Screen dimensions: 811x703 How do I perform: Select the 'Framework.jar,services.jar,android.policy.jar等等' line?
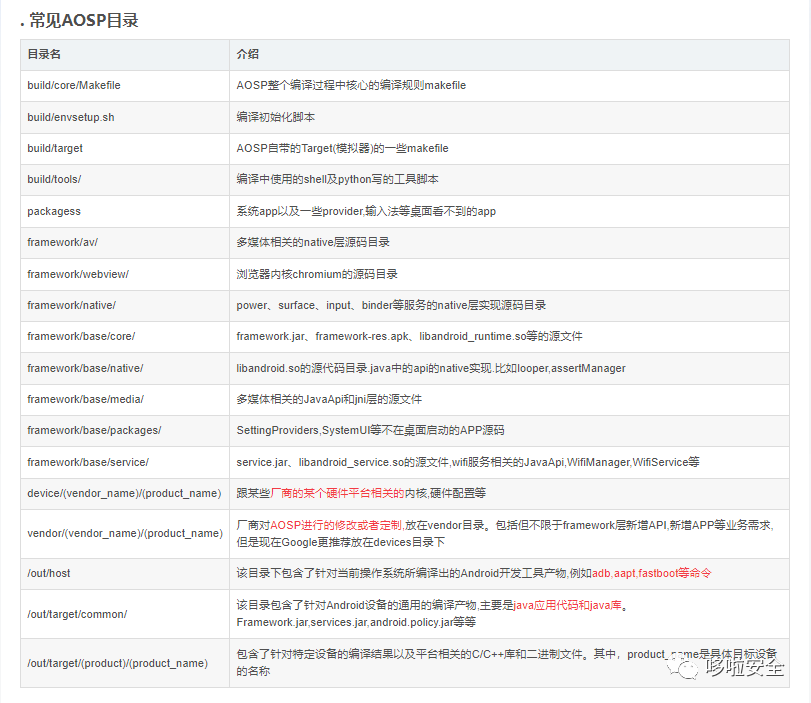click(356, 622)
